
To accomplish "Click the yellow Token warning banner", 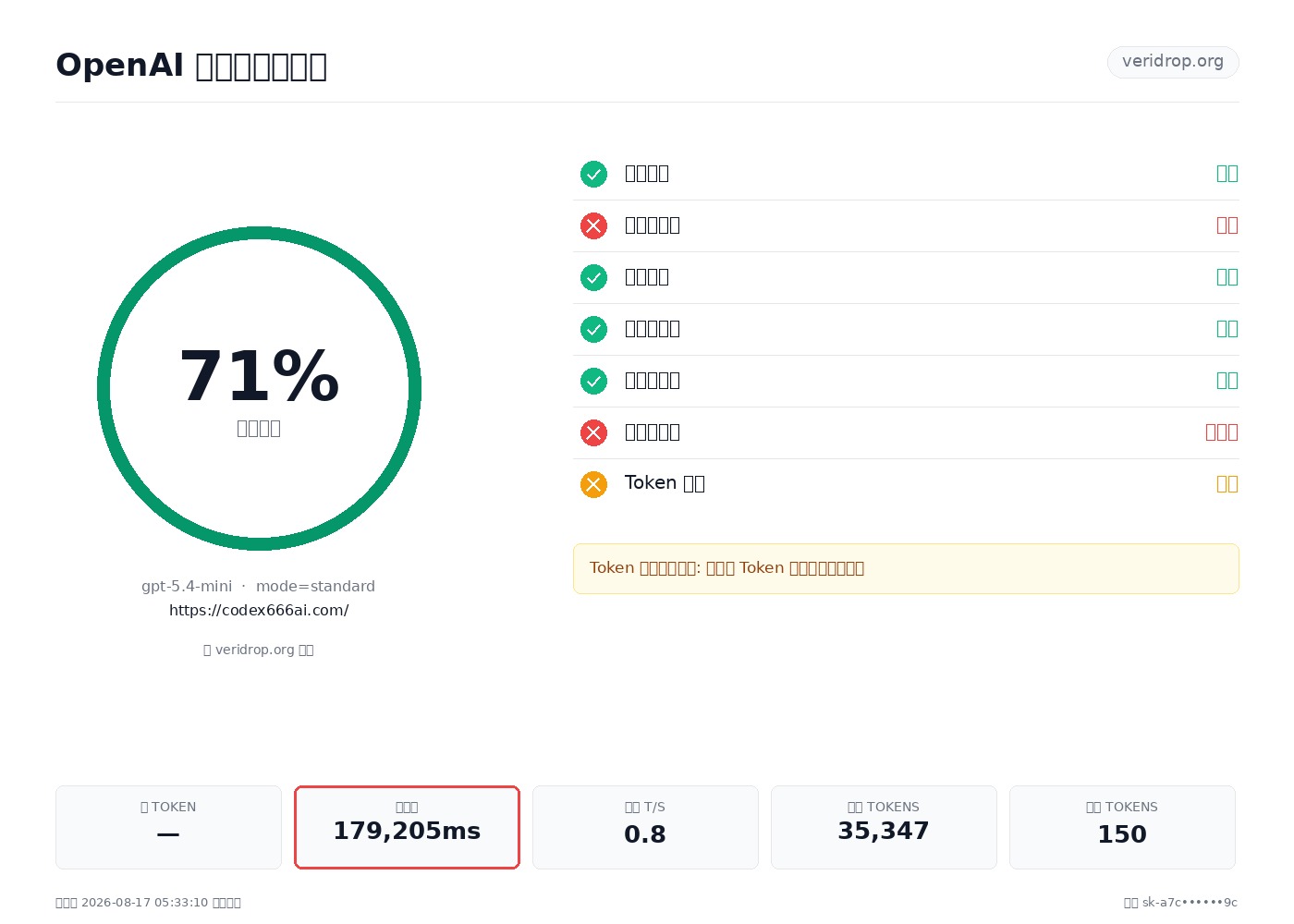I will tap(906, 568).
